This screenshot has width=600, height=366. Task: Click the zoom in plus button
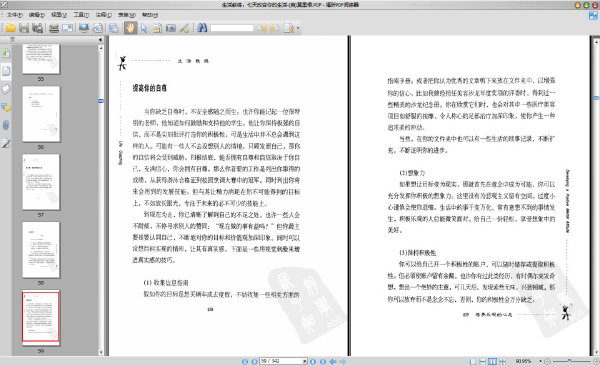596,361
